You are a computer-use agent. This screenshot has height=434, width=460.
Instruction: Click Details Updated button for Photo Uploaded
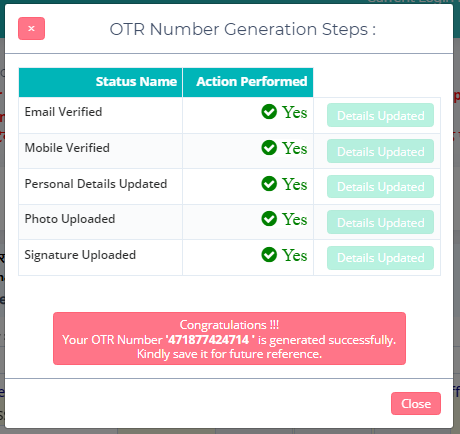[x=380, y=222]
